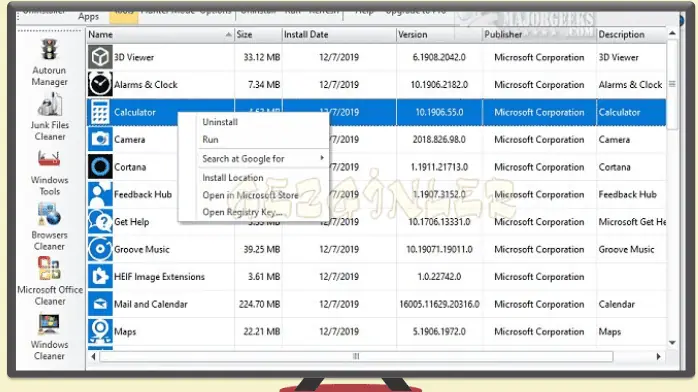This screenshot has width=698, height=392.
Task: Expand the Search at Google for submenu
Action: [263, 158]
